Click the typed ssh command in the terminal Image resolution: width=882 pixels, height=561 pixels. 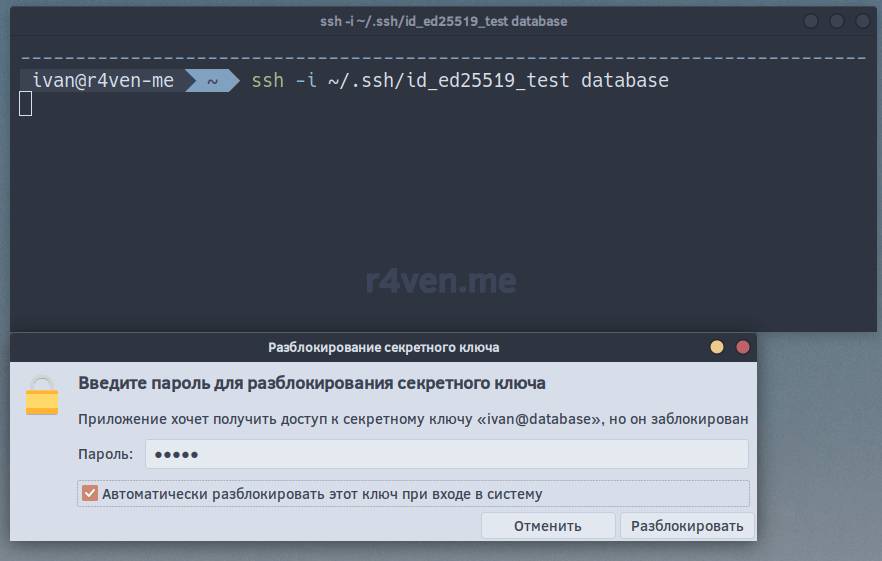460,81
